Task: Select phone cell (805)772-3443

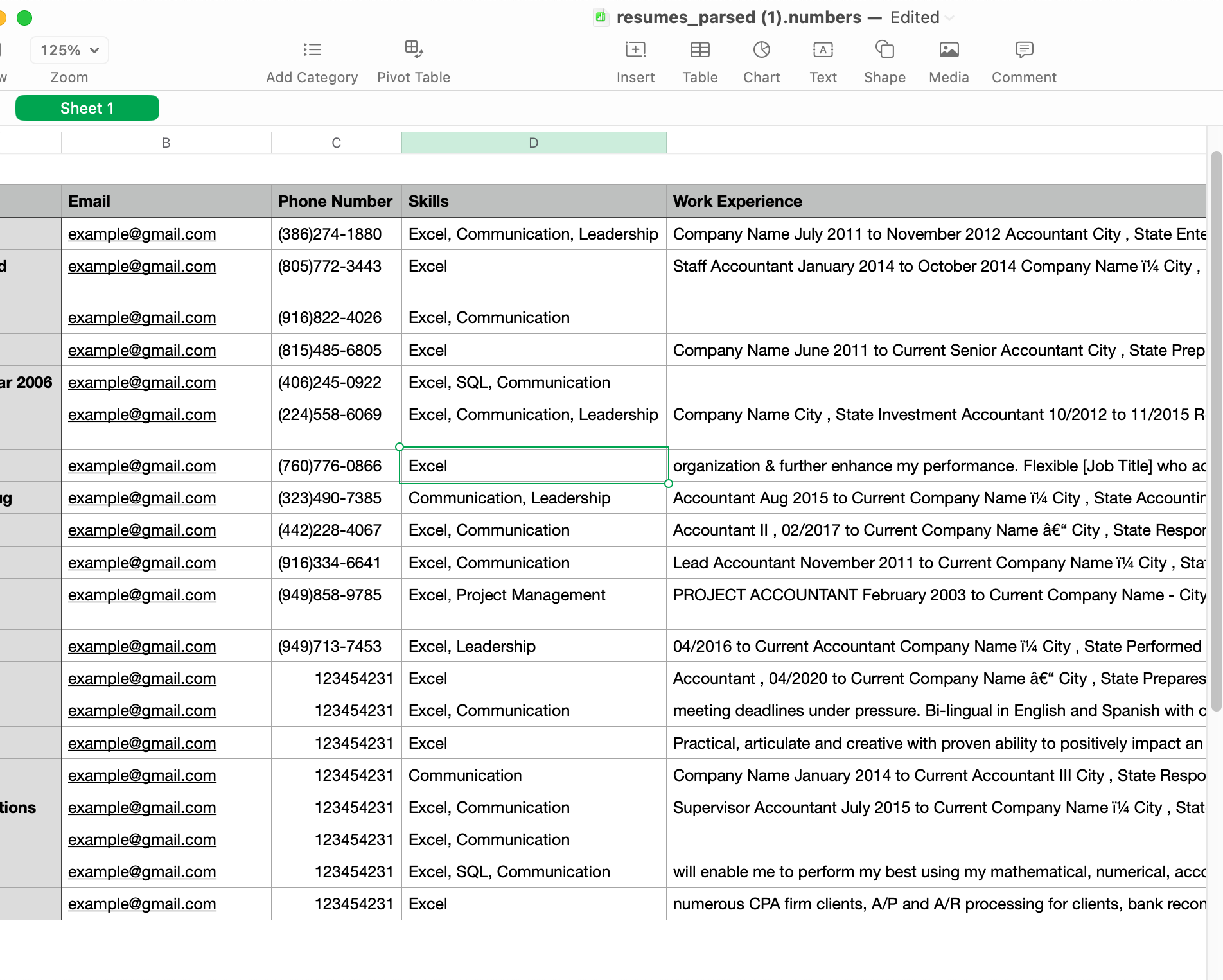Action: point(337,275)
